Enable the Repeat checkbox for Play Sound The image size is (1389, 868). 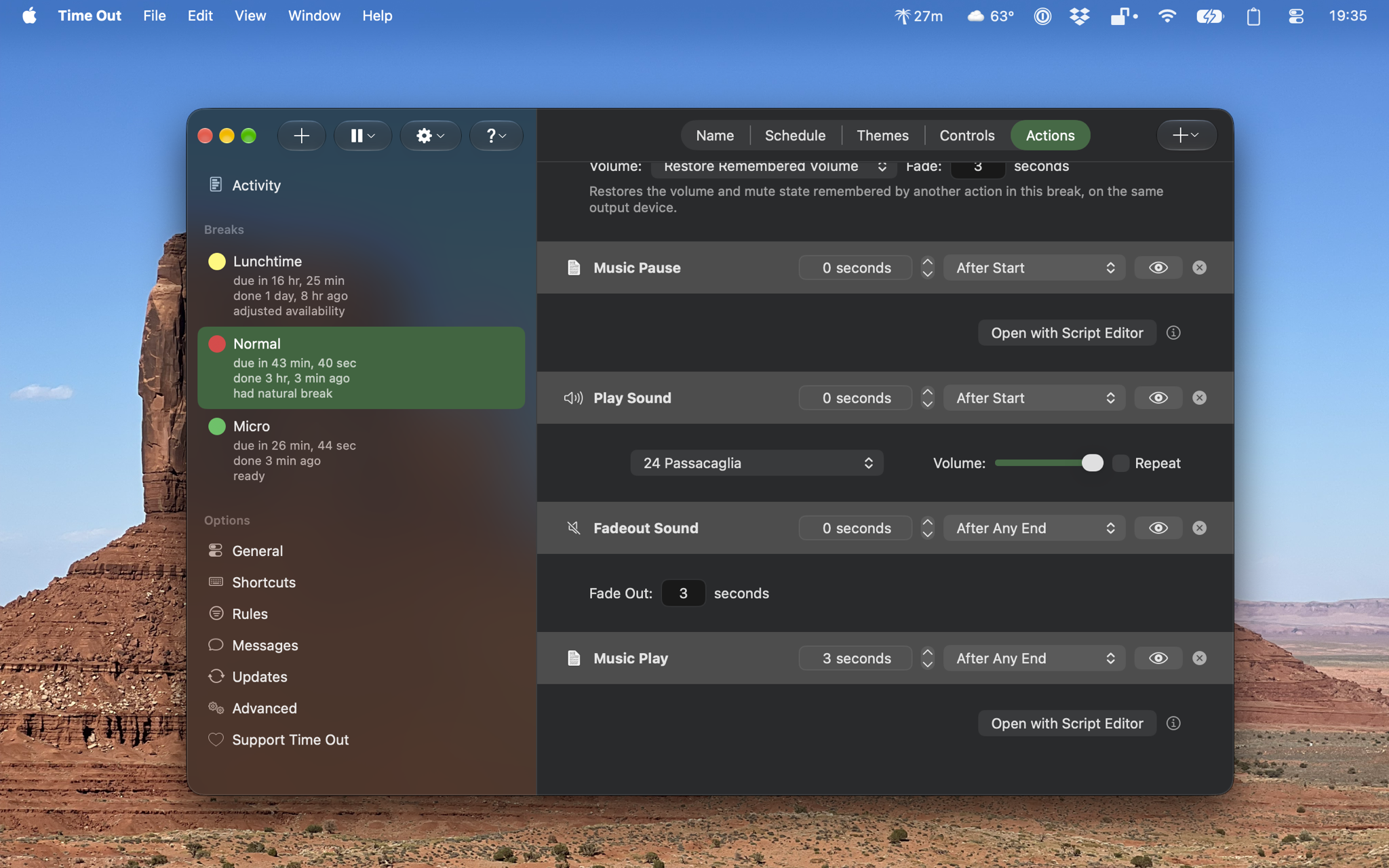click(1120, 463)
